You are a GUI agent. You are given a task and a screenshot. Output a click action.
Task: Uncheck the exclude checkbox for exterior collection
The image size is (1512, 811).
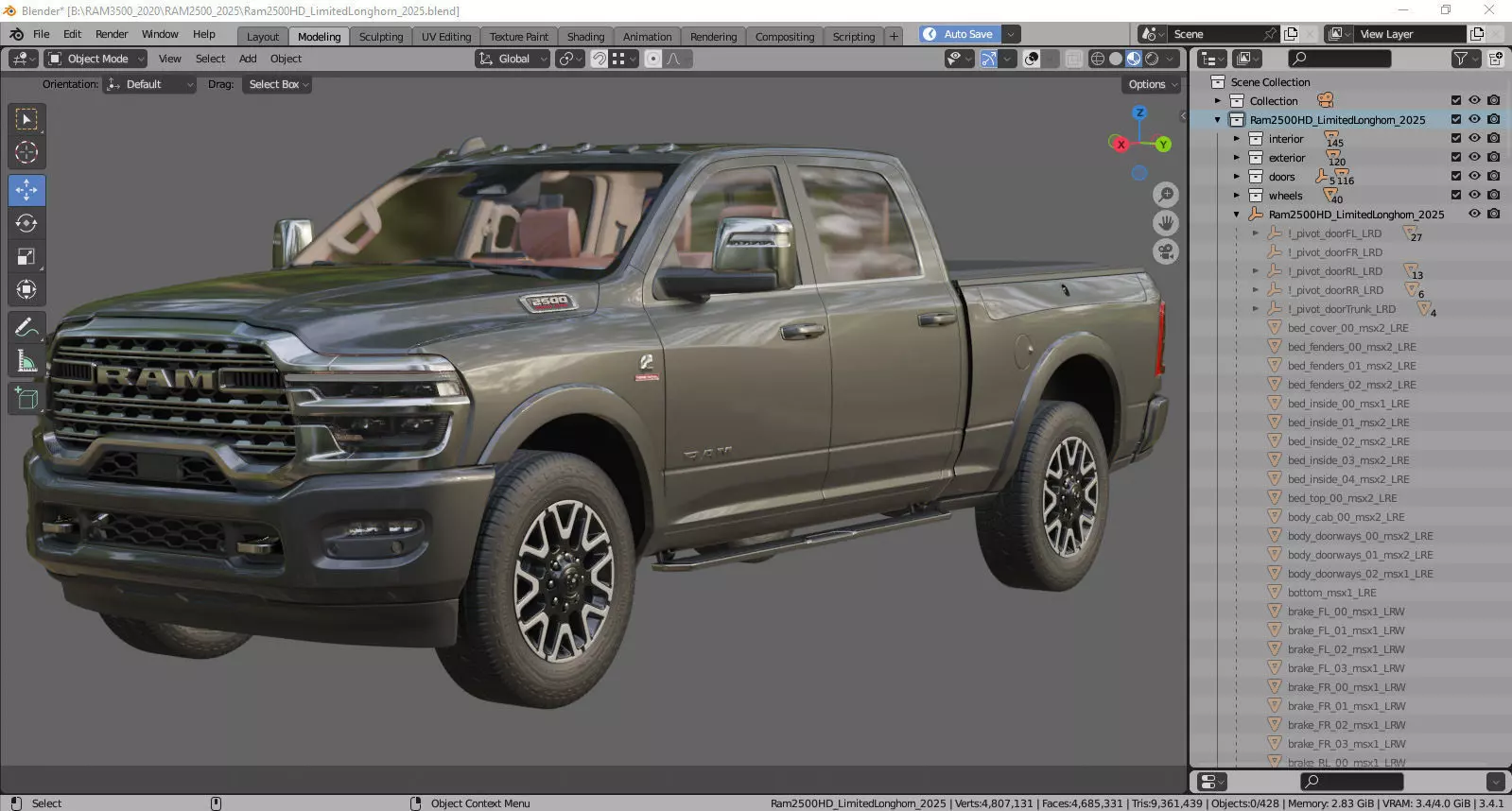(x=1456, y=157)
